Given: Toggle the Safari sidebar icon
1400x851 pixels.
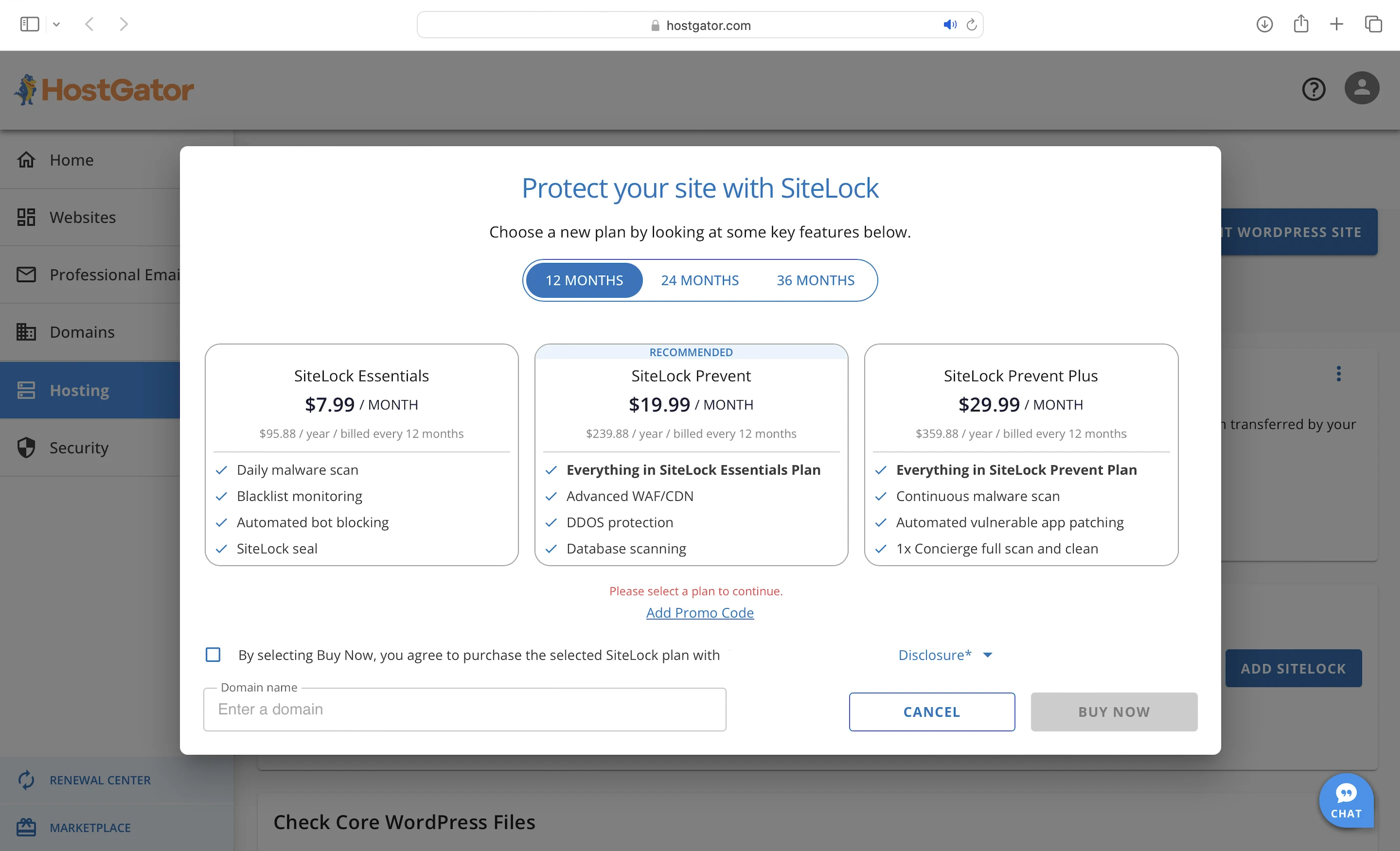Looking at the screenshot, I should 29,24.
